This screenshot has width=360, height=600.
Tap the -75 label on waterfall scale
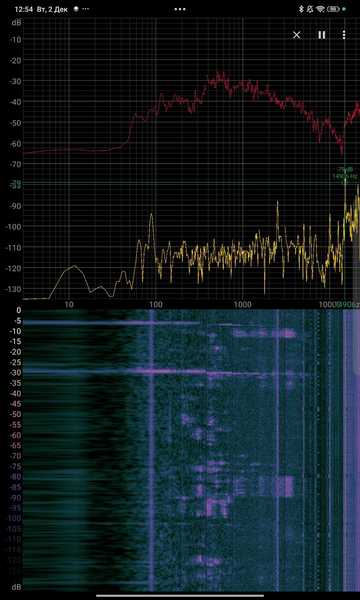point(16,466)
